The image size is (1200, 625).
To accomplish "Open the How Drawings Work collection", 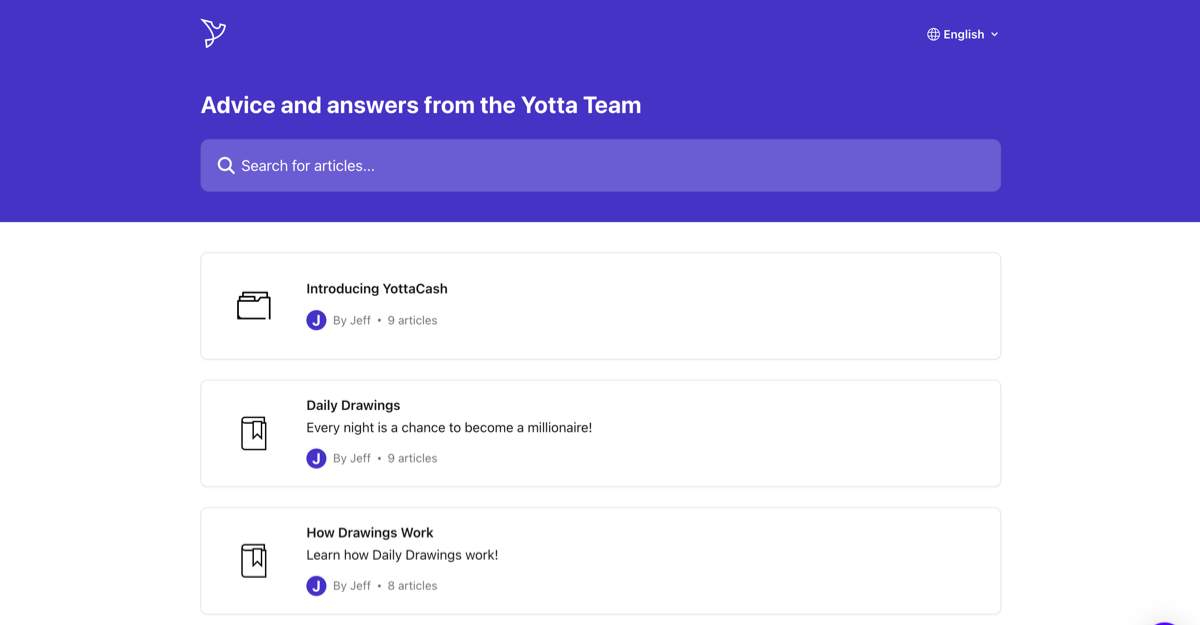I will click(600, 560).
